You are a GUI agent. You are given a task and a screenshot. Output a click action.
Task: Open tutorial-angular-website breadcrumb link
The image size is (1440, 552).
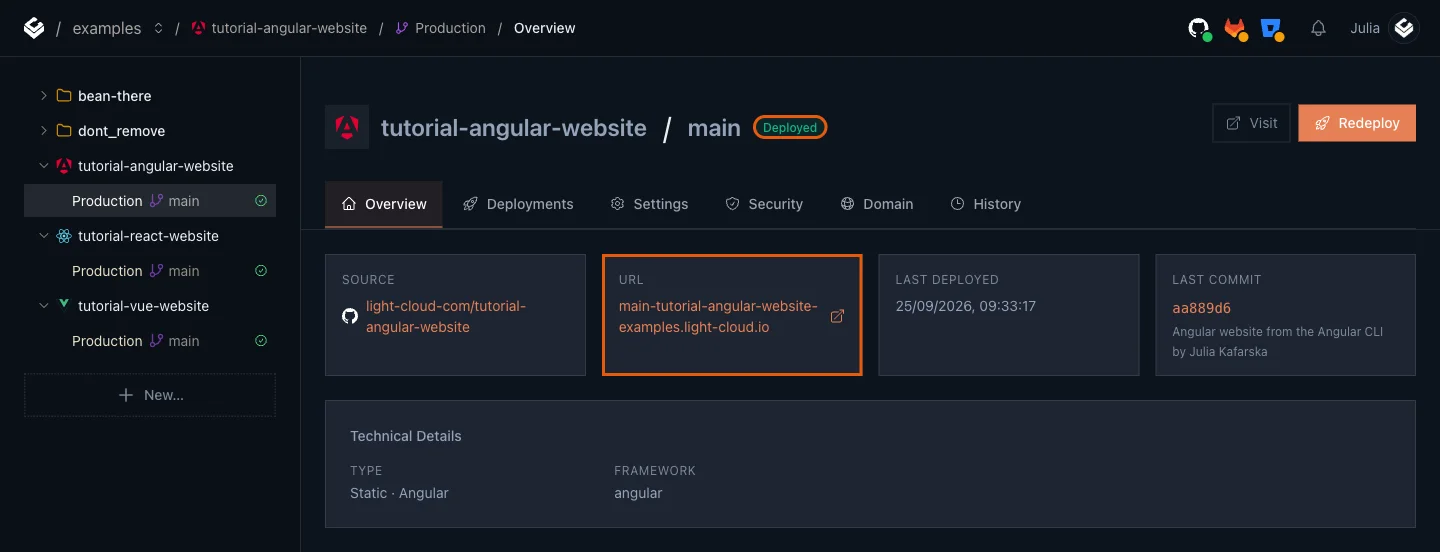(279, 28)
